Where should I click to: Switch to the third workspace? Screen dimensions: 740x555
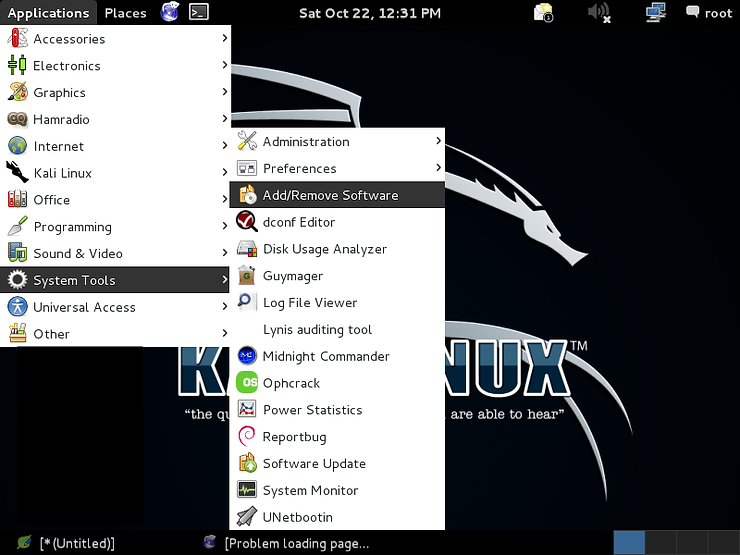692,542
